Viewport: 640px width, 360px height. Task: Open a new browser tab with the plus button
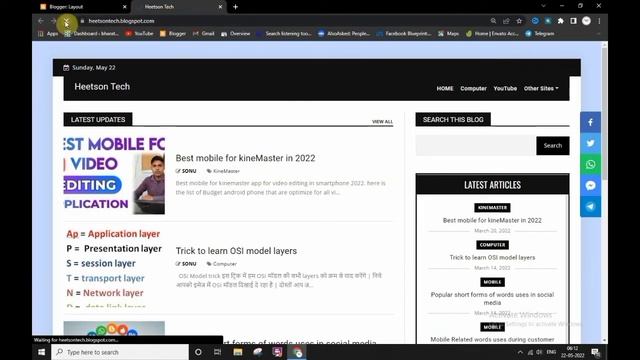coord(236,7)
